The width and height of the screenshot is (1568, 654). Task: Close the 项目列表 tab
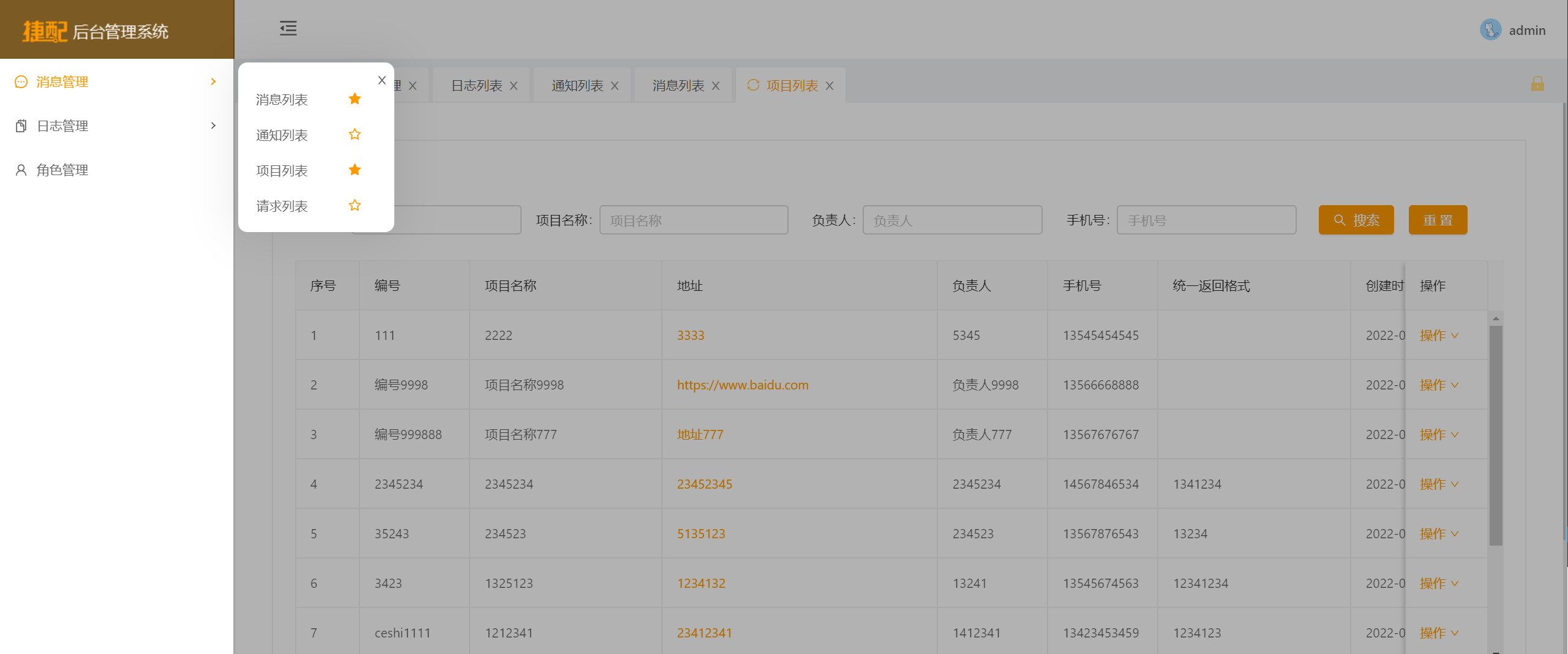(x=830, y=86)
